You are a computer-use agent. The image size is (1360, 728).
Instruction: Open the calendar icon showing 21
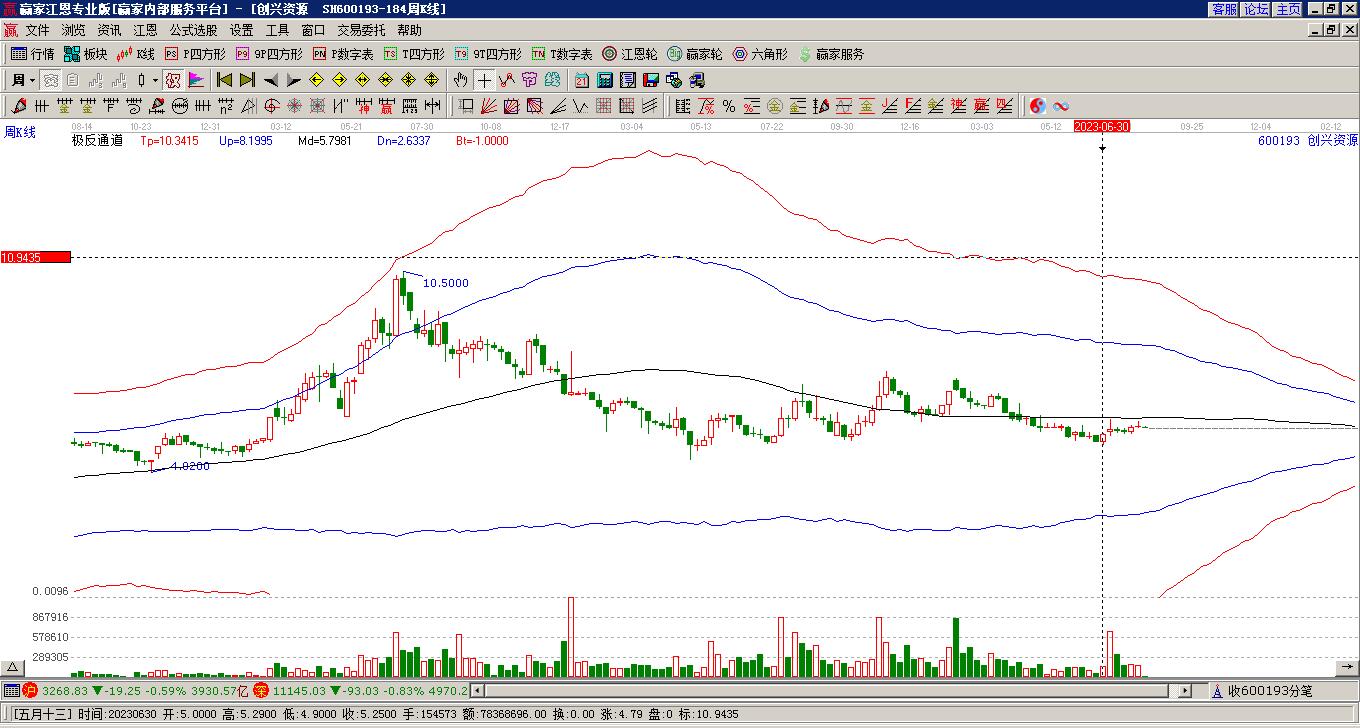pos(582,80)
